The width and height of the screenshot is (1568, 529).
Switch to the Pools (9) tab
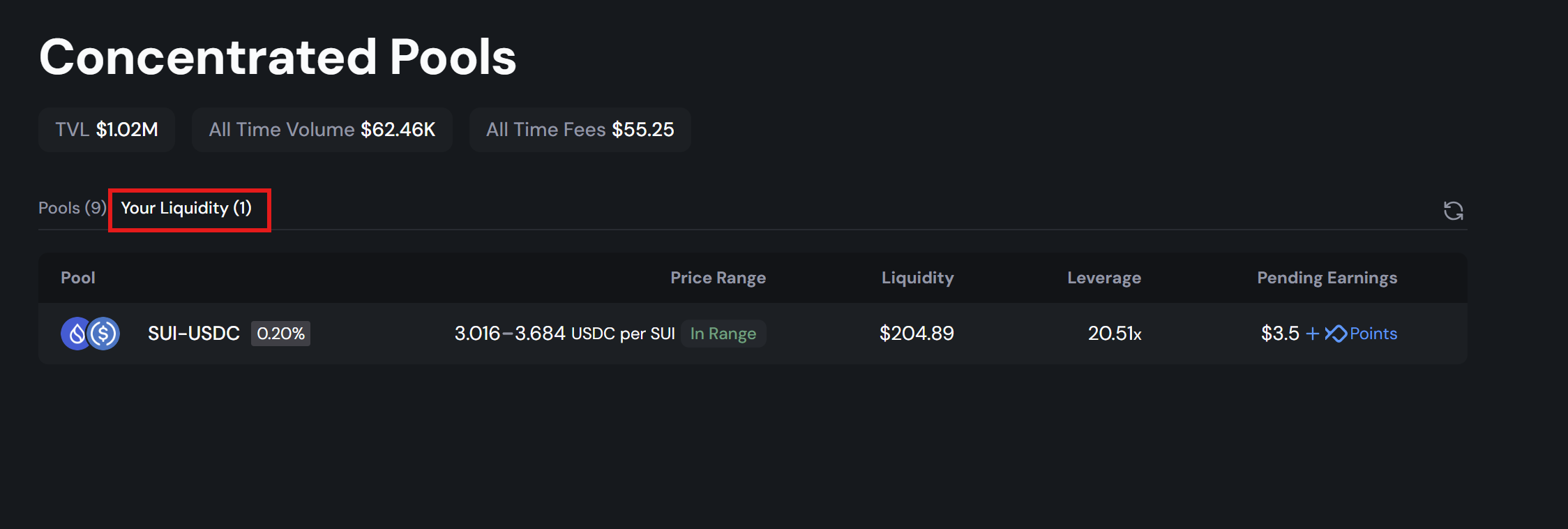tap(72, 208)
